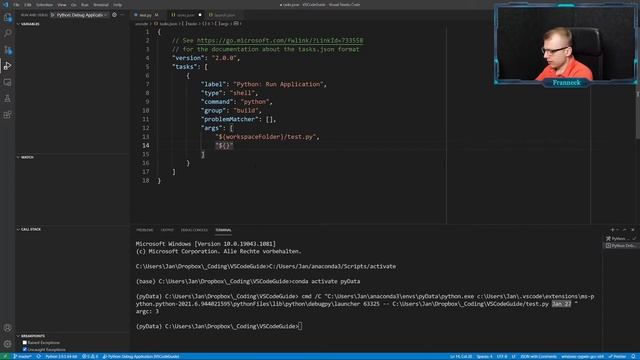Open the Help menu

pos(118,5)
